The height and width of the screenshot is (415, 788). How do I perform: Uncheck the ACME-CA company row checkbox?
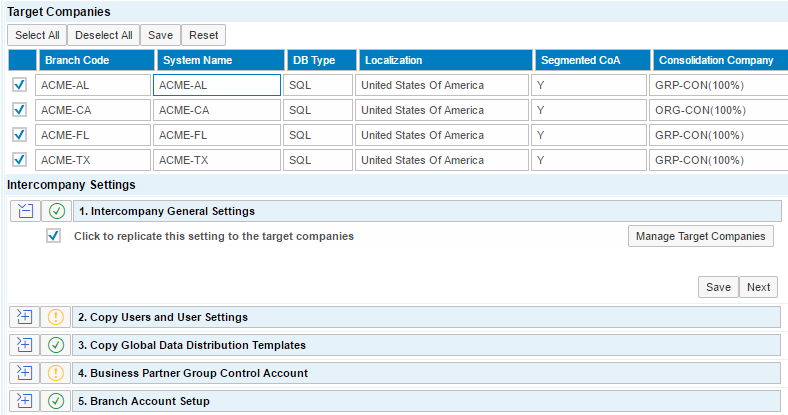(x=19, y=110)
